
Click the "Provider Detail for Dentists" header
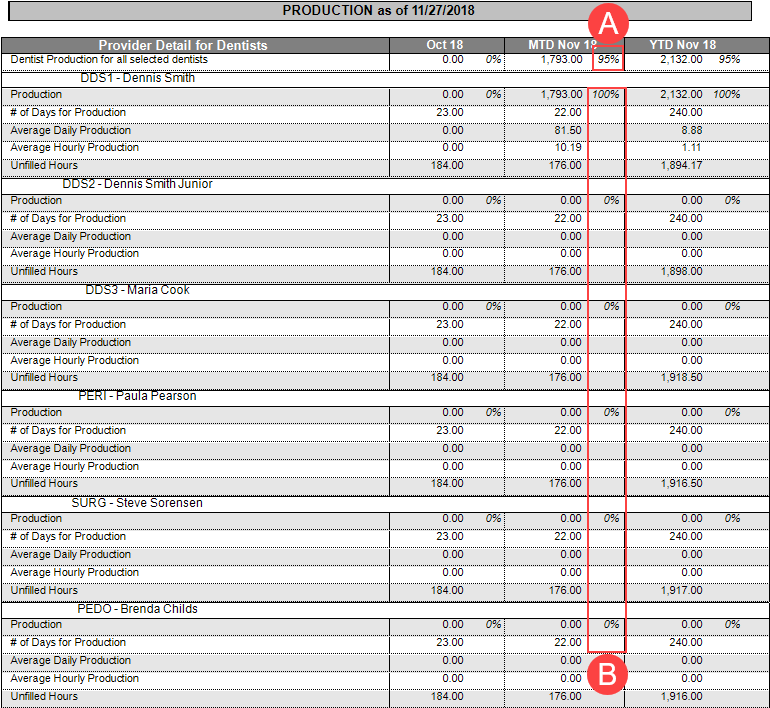click(183, 45)
